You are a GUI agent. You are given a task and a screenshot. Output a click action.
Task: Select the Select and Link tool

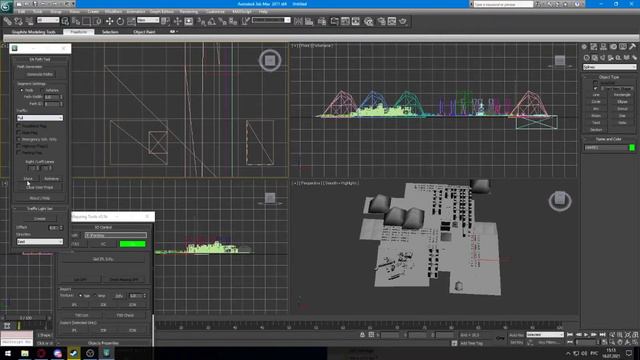(7, 21)
